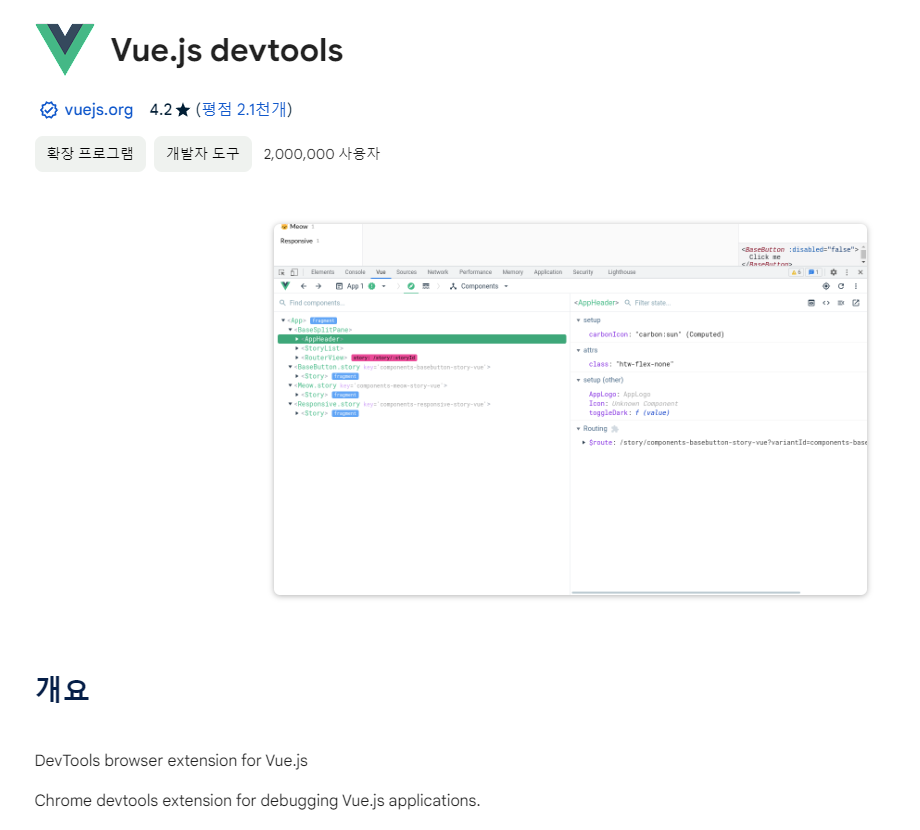Click the verified publisher badge icon
920x830 pixels.
[x=49, y=110]
